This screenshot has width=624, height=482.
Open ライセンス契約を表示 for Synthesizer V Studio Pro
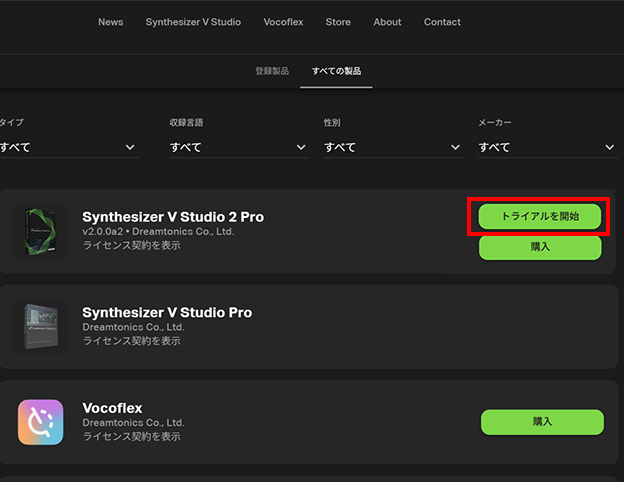click(x=131, y=341)
